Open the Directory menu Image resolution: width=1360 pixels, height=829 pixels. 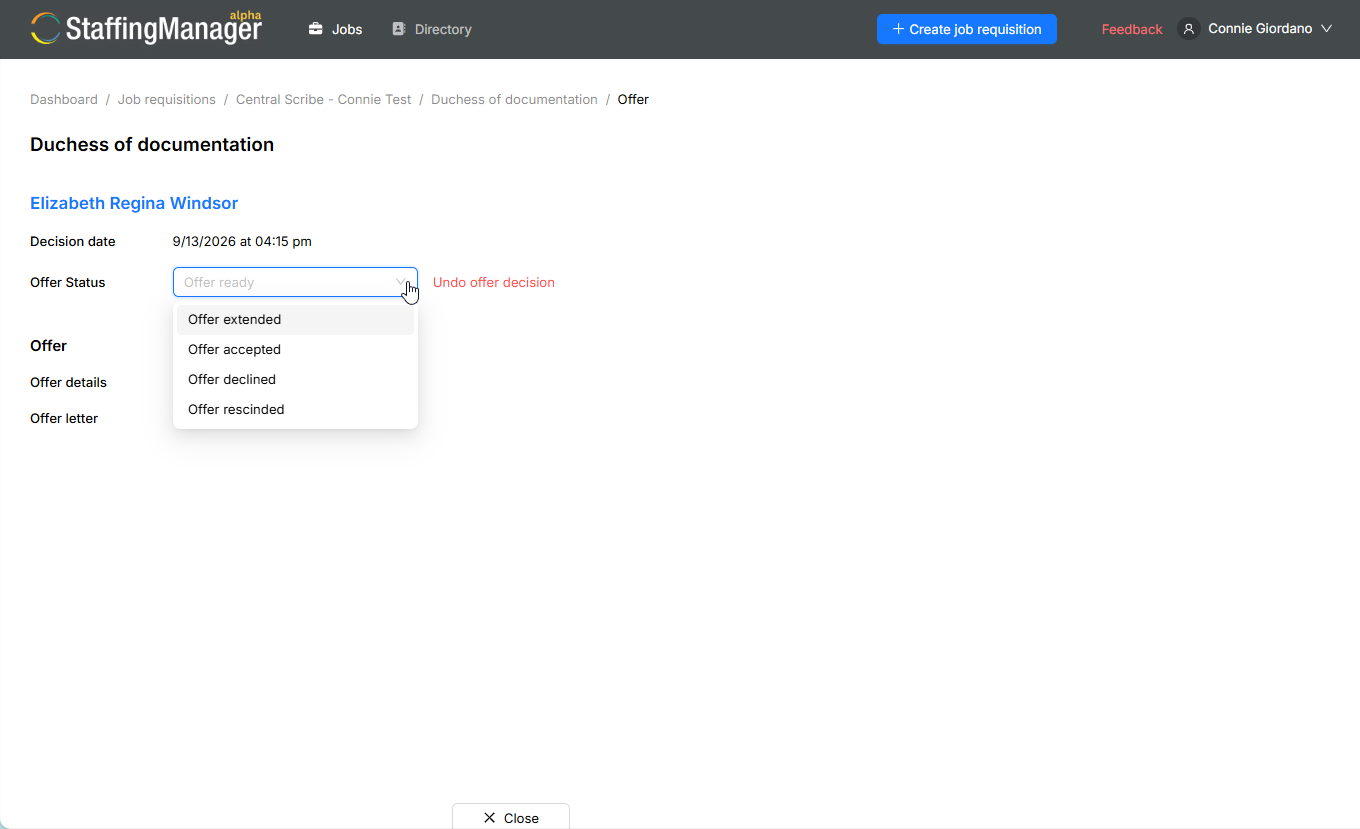432,29
